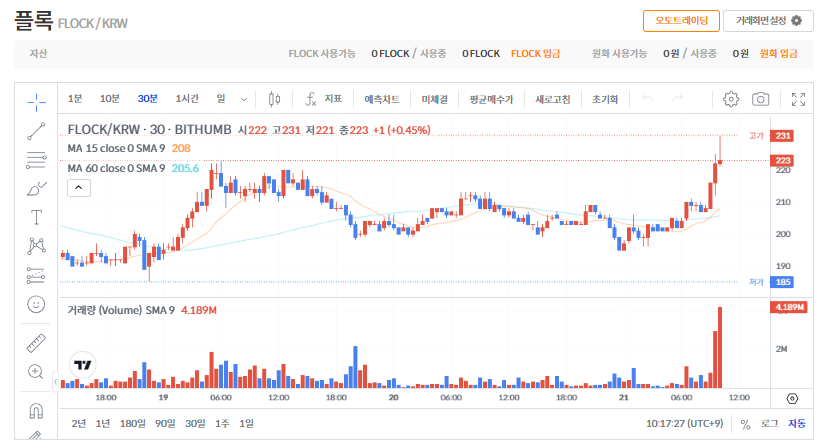Redo the last chart action

(677, 99)
